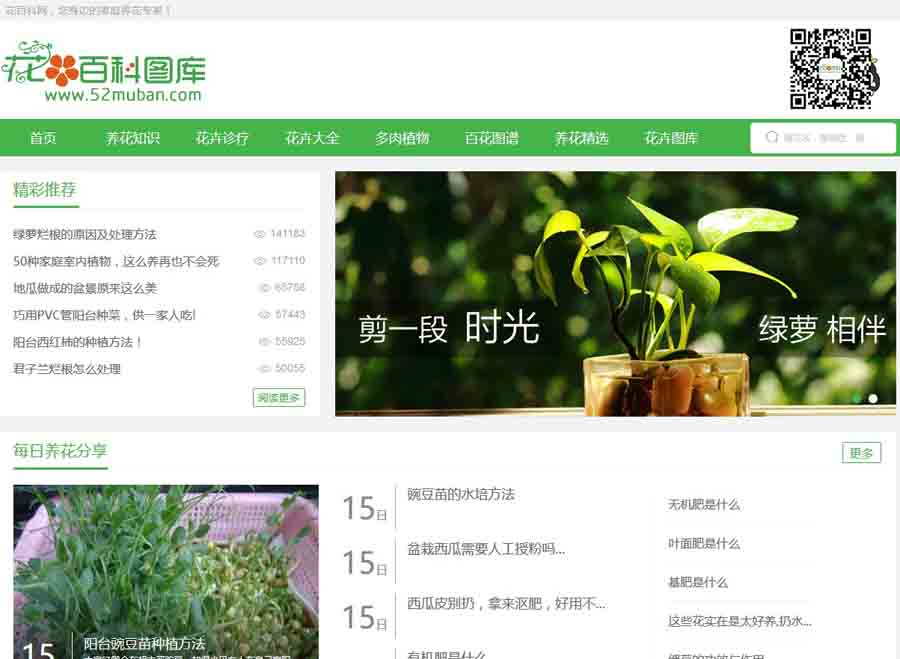Open article 君子兰烂根怎么处理
The height and width of the screenshot is (659, 900).
67,369
